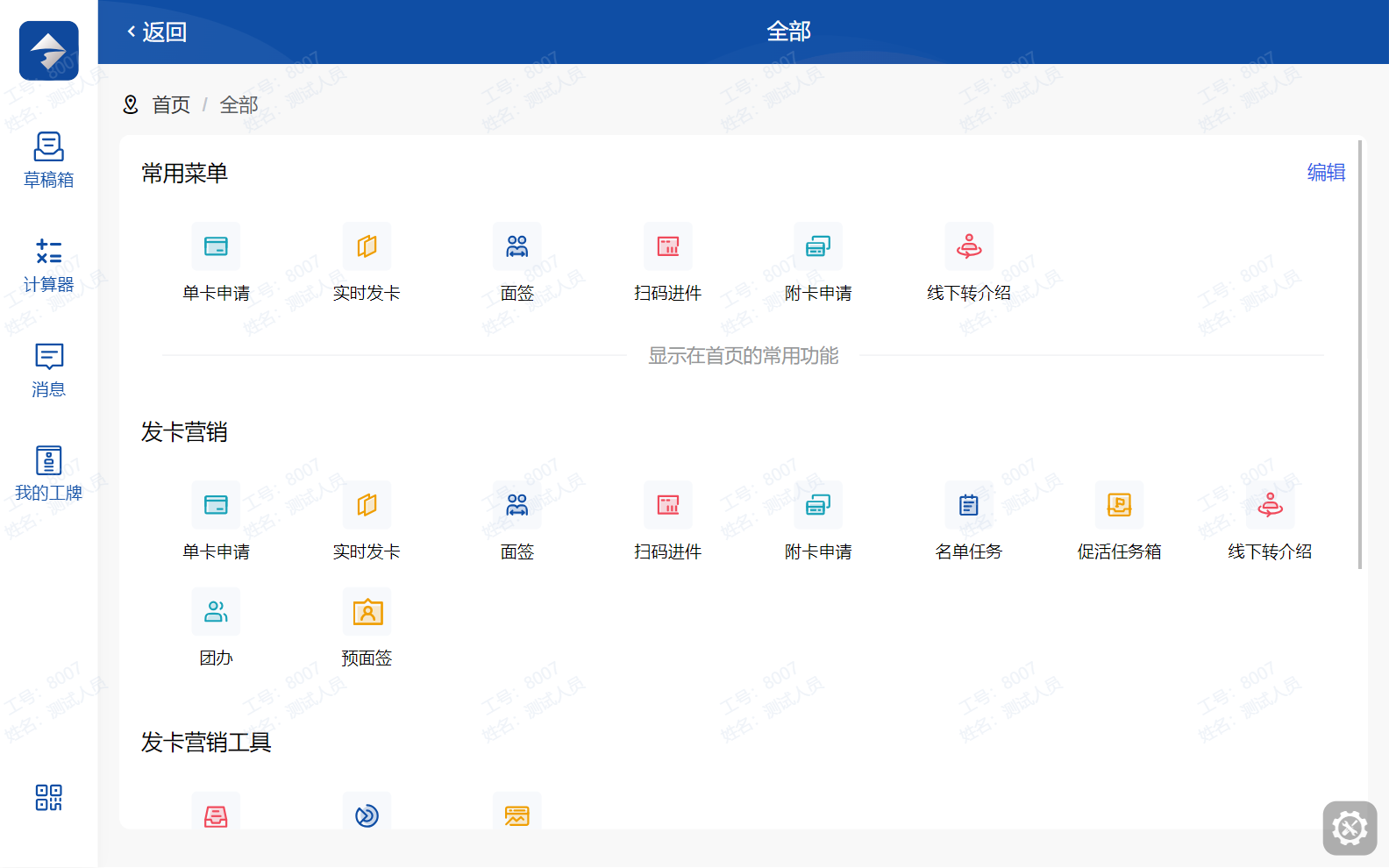This screenshot has width=1389, height=868.
Task: Open 扫码进件 under 发卡营销
Action: tap(668, 521)
